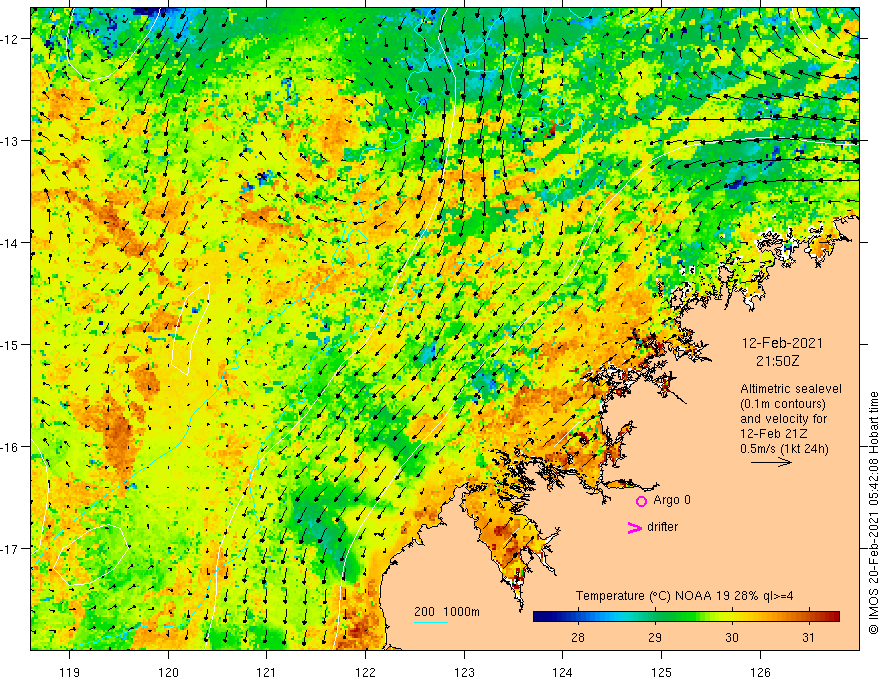The width and height of the screenshot is (880, 680).
Task: Click the '21:50Z' time text
Action: (x=777, y=361)
